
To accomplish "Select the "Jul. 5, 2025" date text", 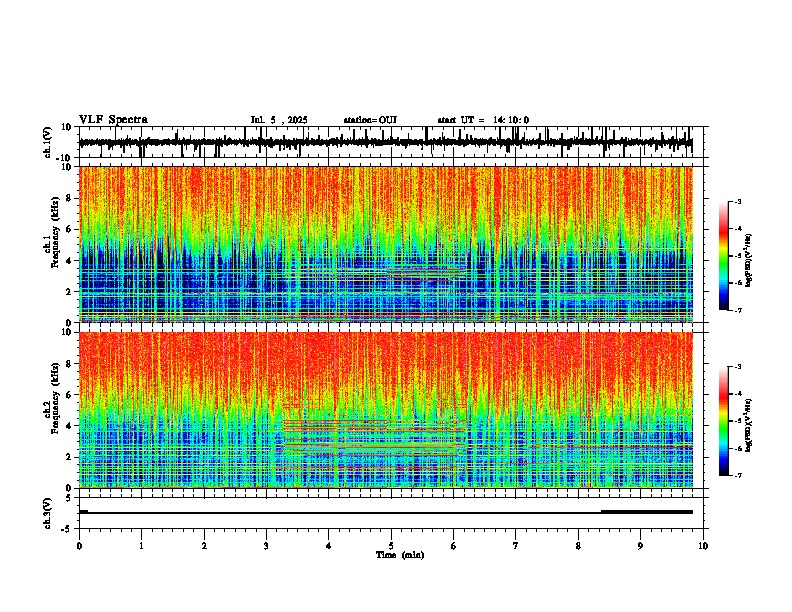I will [279, 120].
